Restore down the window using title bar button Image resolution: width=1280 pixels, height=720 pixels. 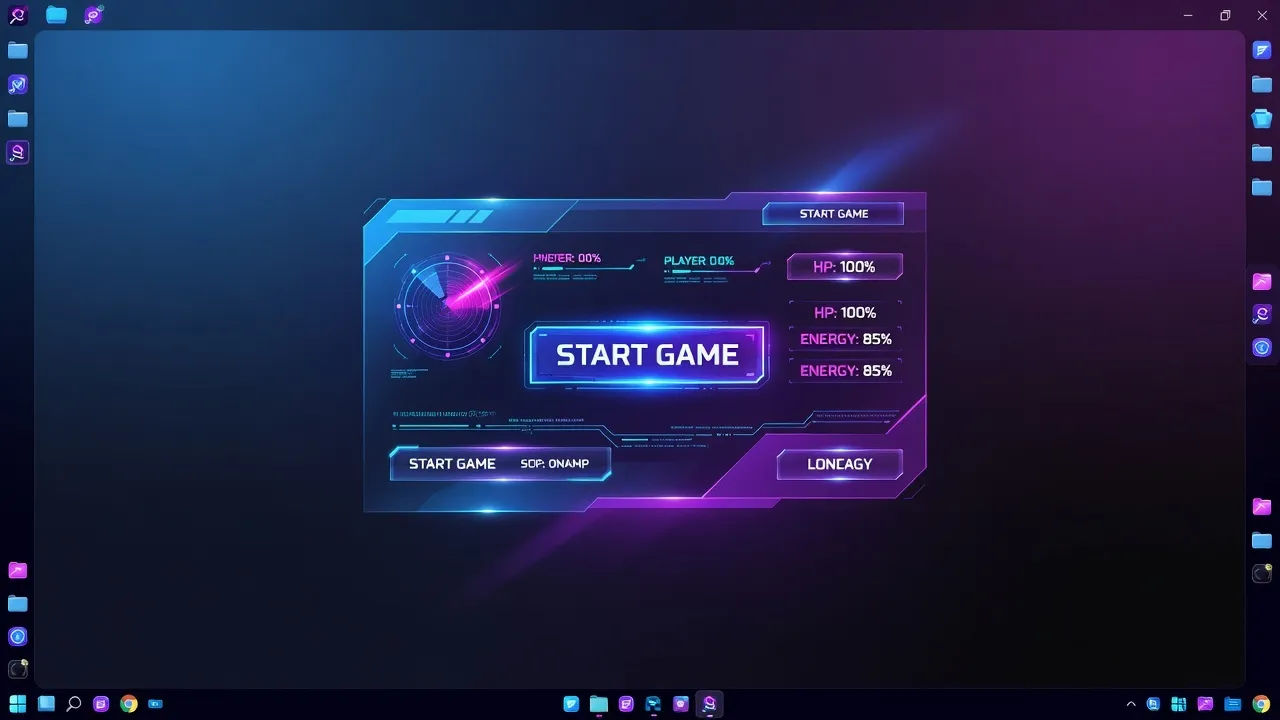[x=1225, y=15]
